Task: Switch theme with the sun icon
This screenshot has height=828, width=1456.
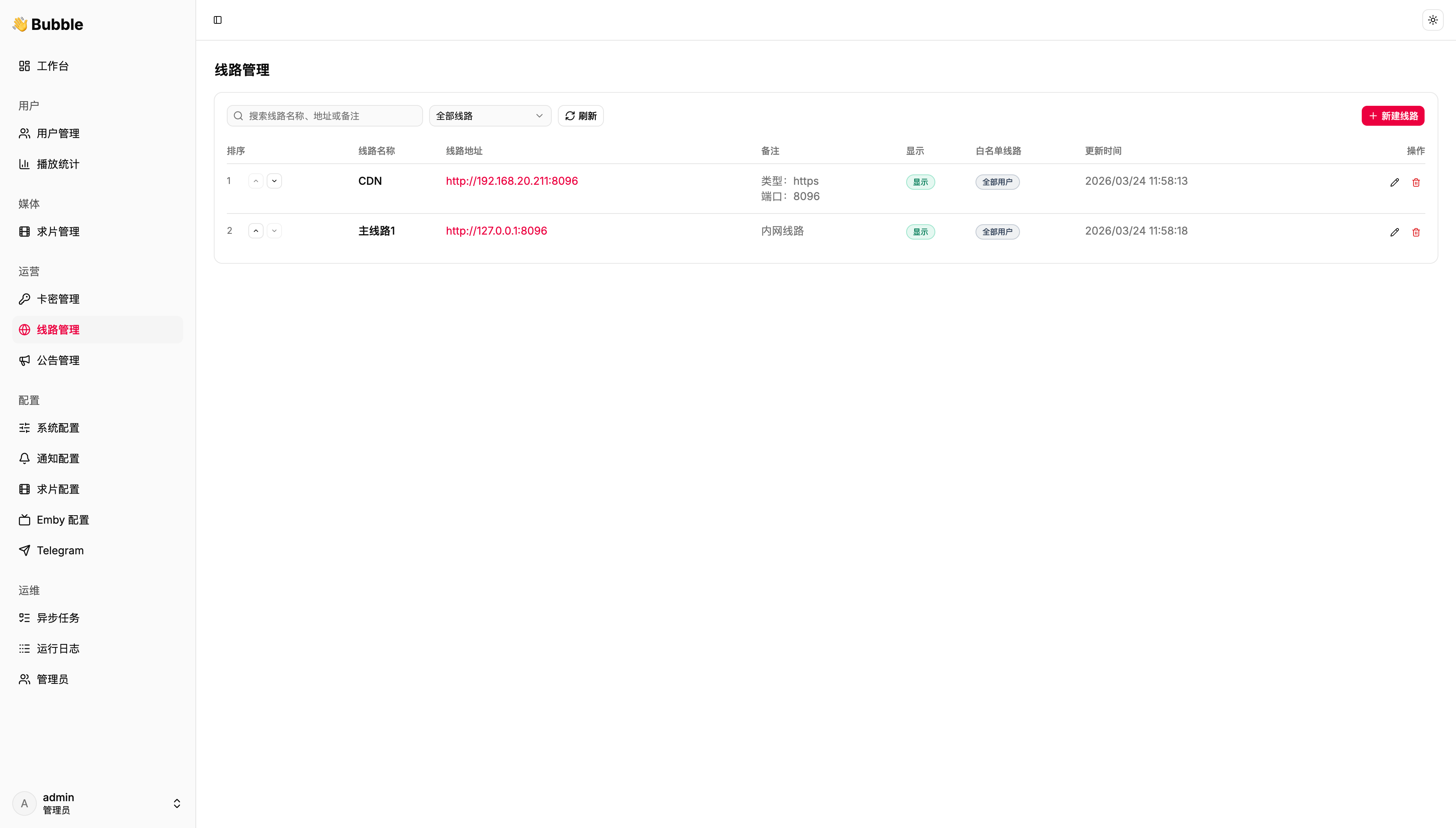Action: point(1433,20)
